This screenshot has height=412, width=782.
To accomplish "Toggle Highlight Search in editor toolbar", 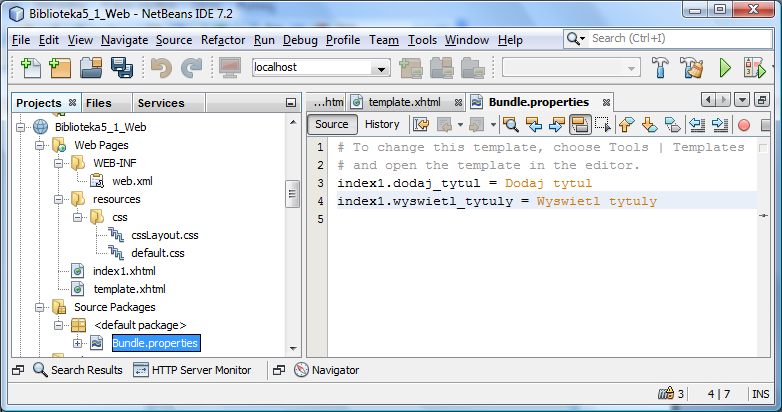I will (580, 124).
